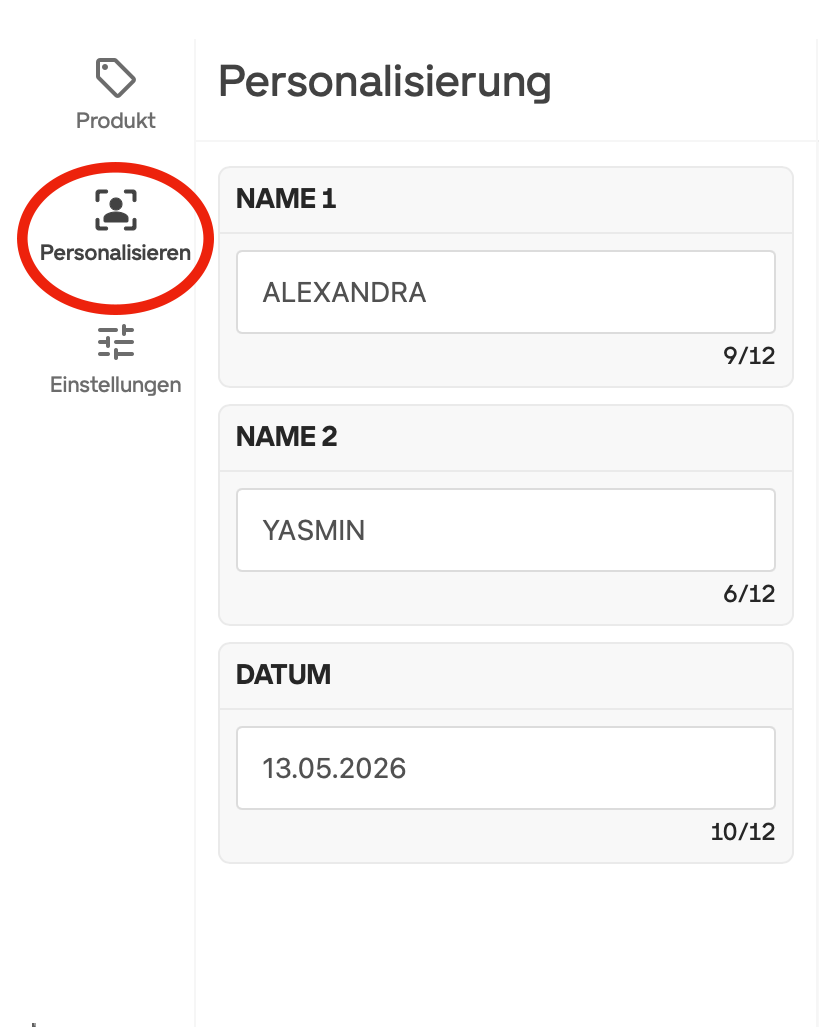Click the Personalisierung page heading
The image size is (819, 1027).
pos(384,81)
